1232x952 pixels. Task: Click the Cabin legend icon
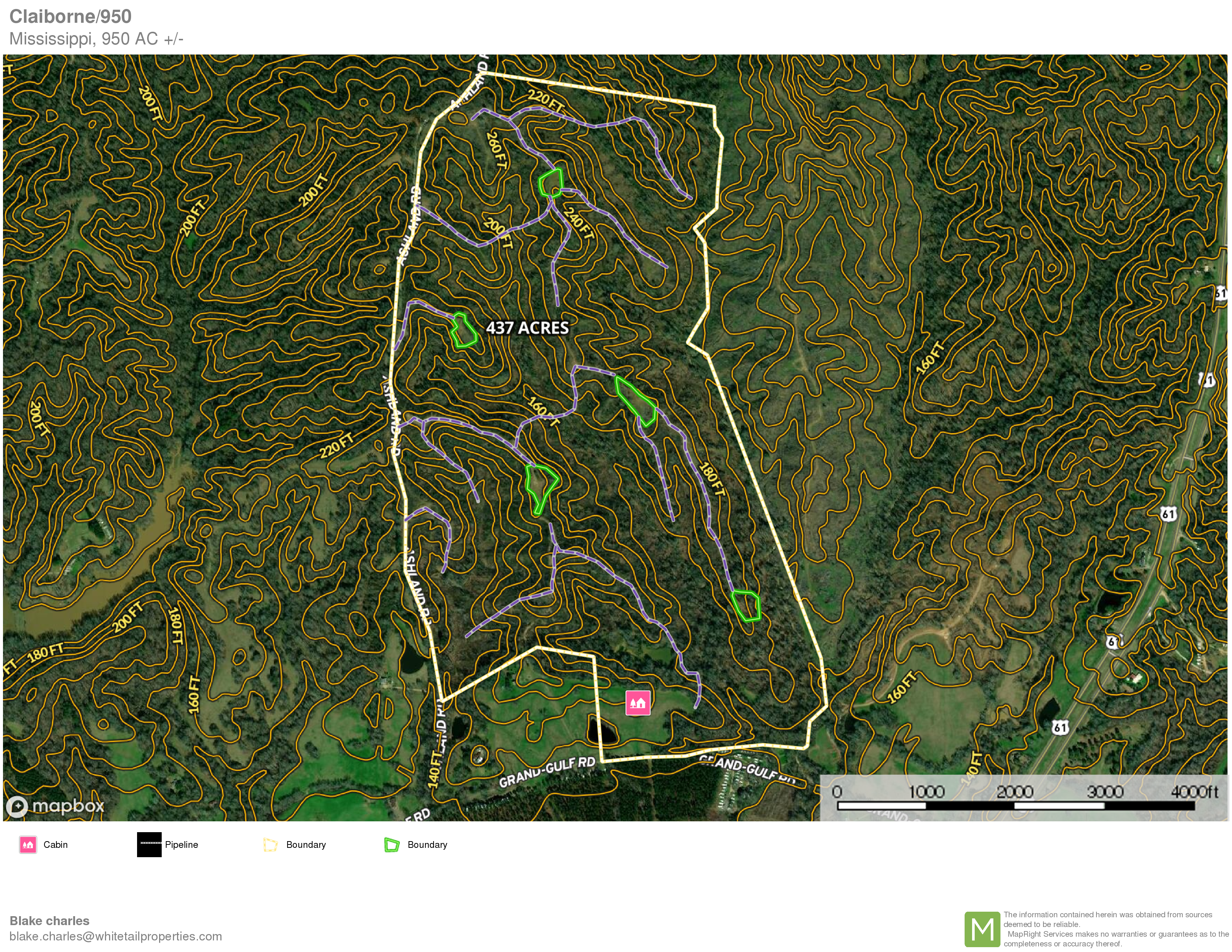pyautogui.click(x=28, y=844)
